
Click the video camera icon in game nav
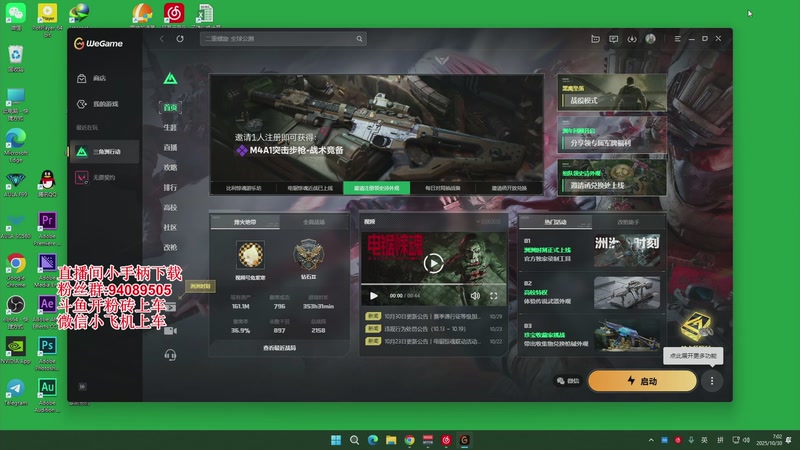pos(170,331)
